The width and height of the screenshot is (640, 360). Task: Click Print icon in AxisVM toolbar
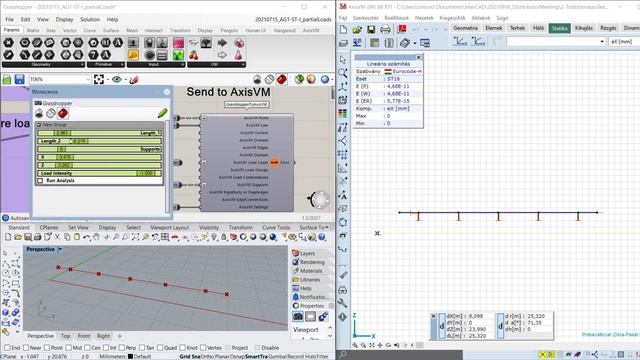pos(385,29)
